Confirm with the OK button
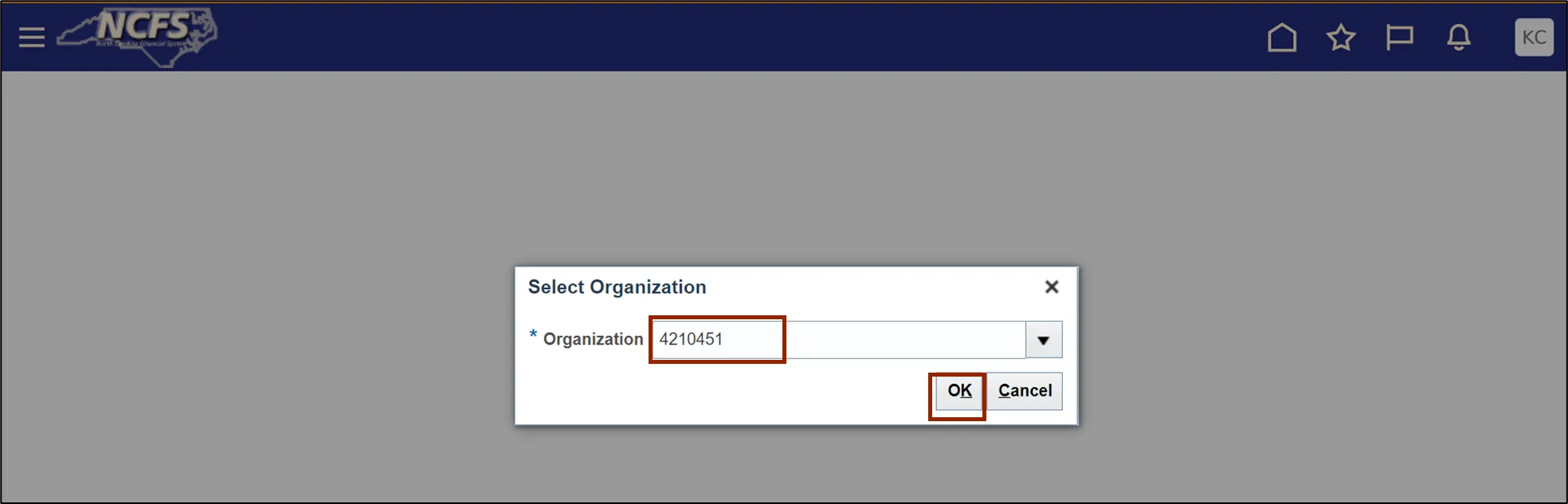This screenshot has width=1568, height=504. pyautogui.click(x=959, y=391)
